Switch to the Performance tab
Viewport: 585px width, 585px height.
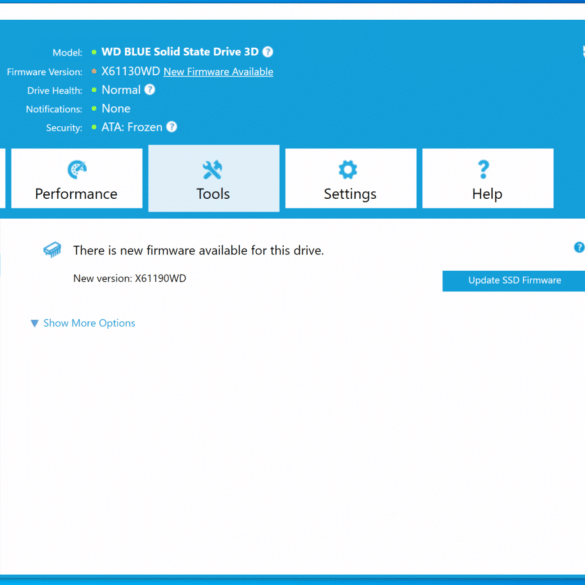77,178
